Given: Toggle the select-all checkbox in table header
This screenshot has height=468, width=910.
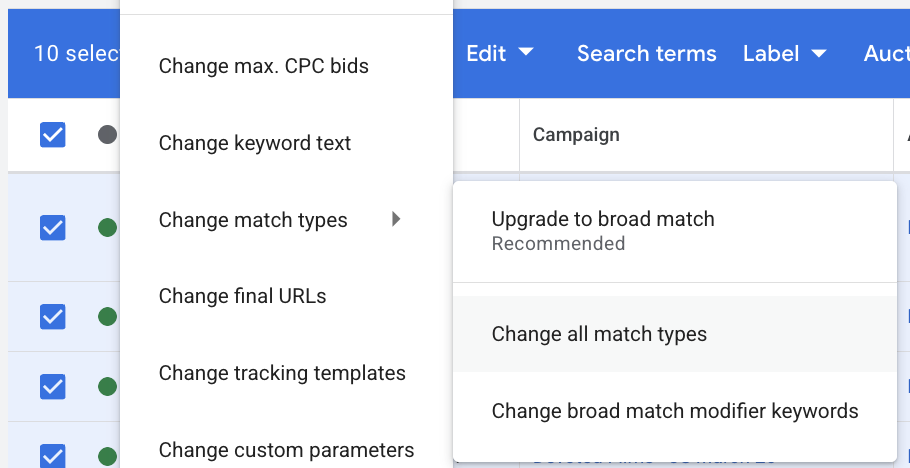Looking at the screenshot, I should coord(53,134).
